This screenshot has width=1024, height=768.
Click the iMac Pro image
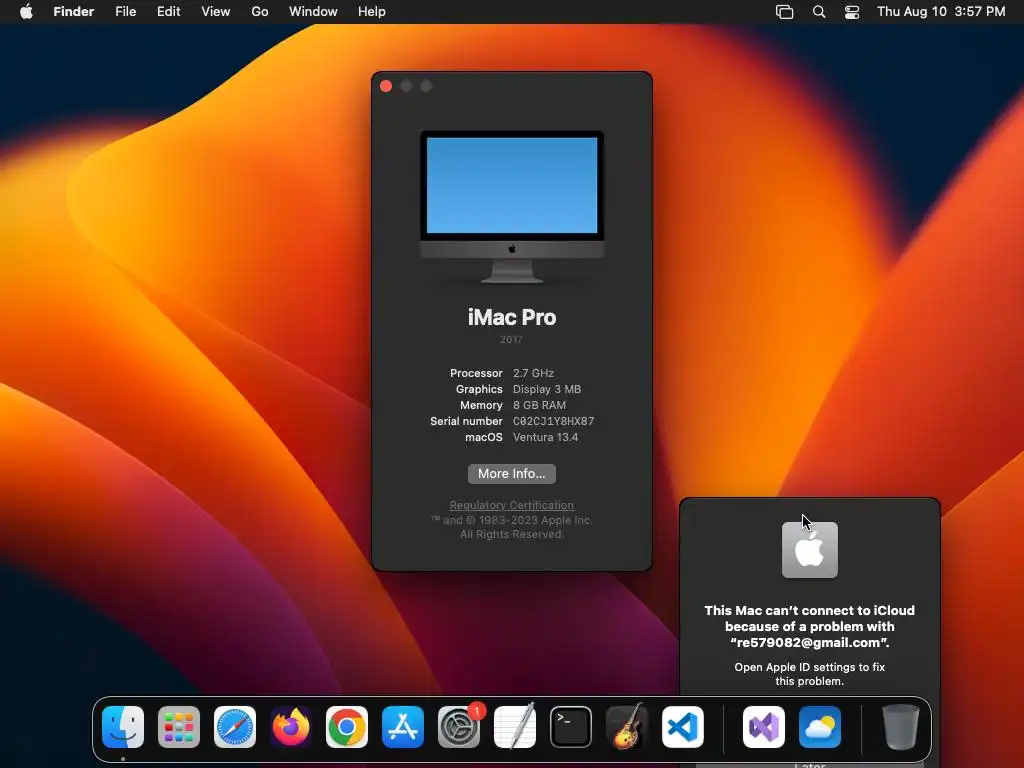[512, 207]
